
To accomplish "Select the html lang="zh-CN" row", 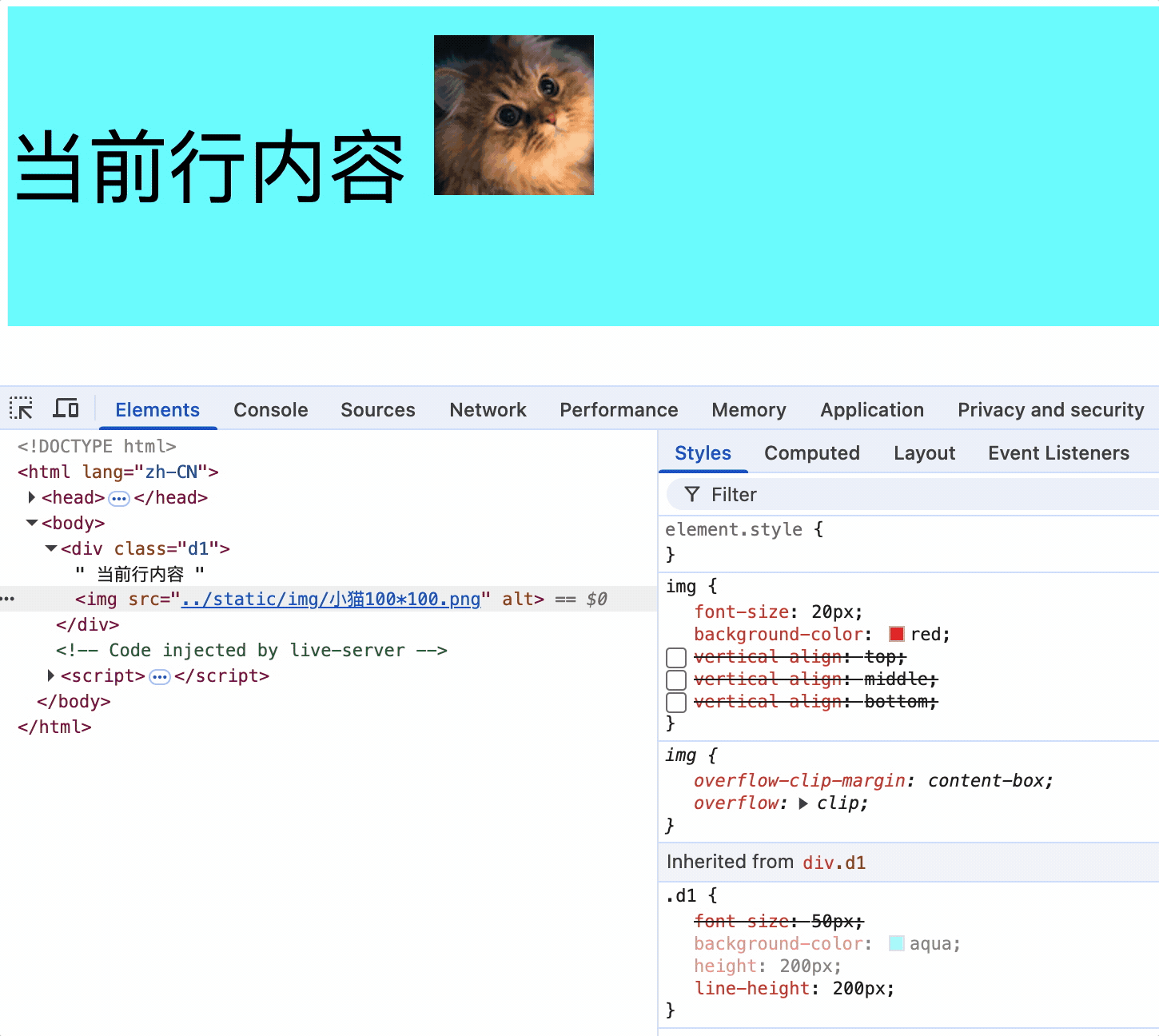I will pyautogui.click(x=118, y=472).
